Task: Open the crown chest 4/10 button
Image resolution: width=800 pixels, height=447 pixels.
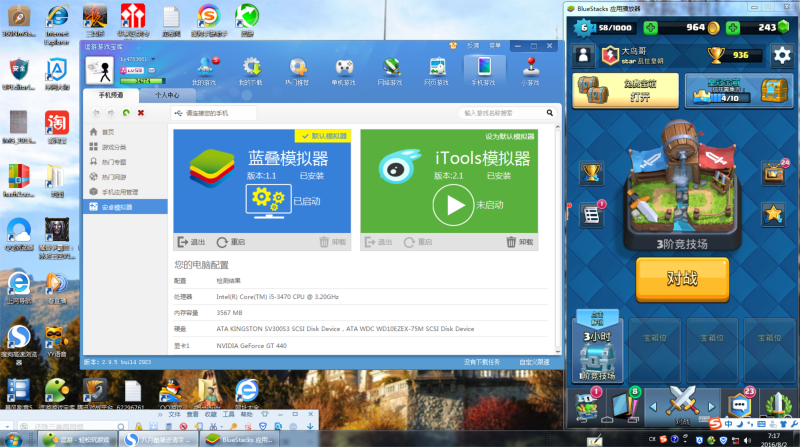Action: [x=738, y=90]
